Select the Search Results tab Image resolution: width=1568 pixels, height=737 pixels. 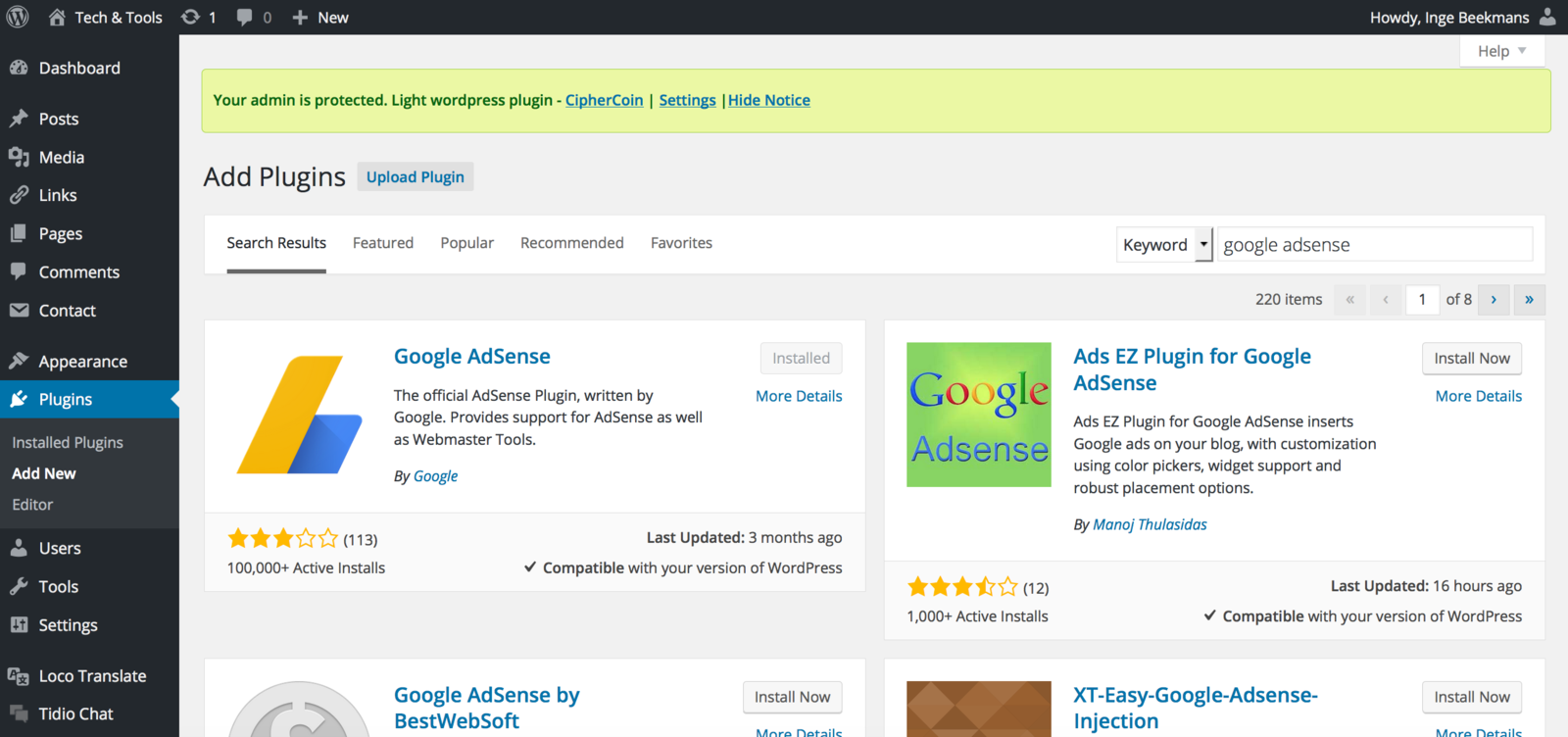point(276,243)
